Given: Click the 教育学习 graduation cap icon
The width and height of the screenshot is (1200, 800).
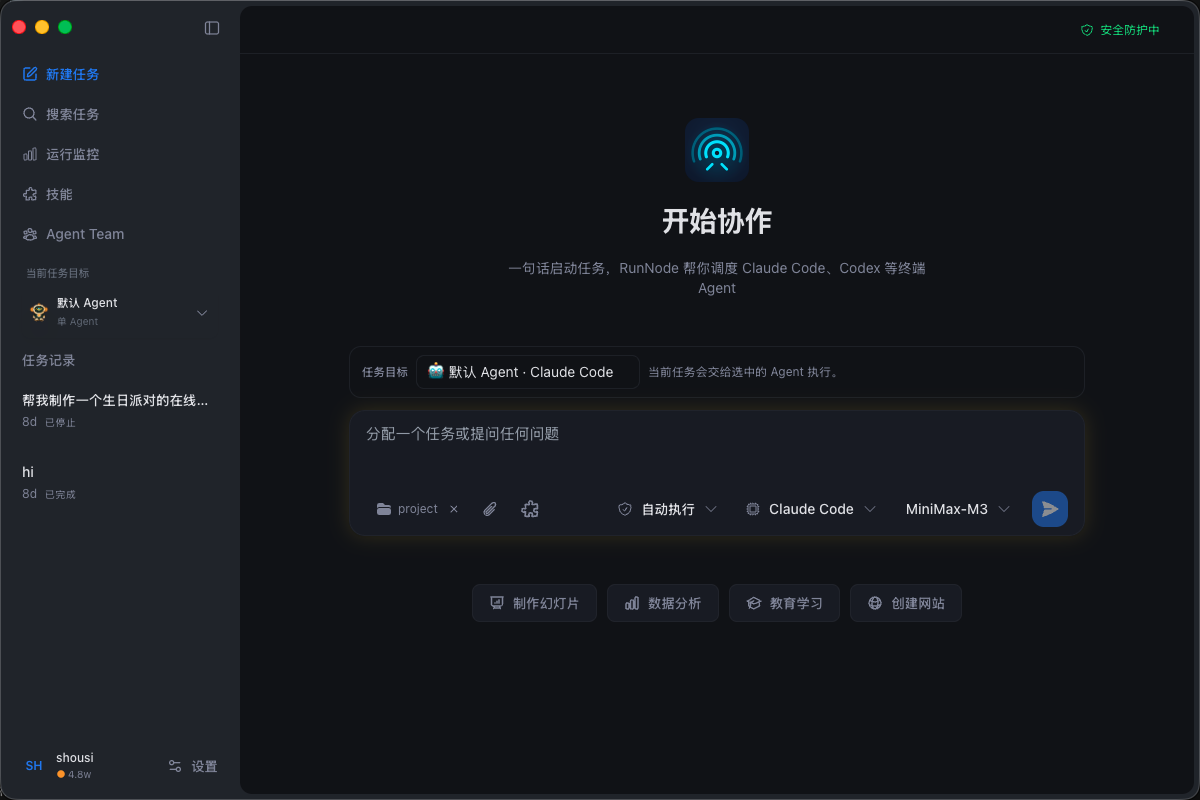Looking at the screenshot, I should (x=754, y=603).
